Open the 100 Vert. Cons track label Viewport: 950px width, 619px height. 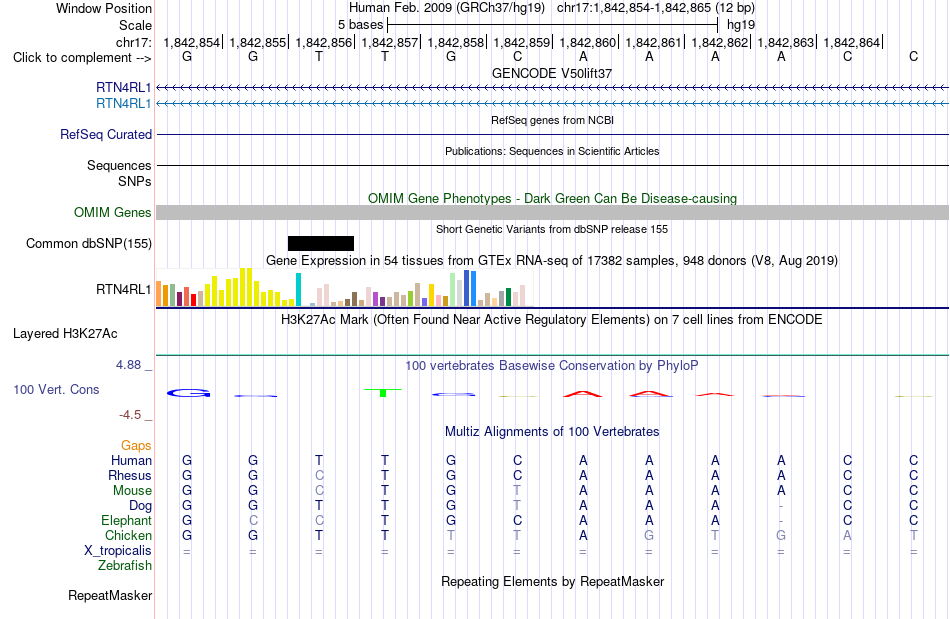(x=56, y=389)
